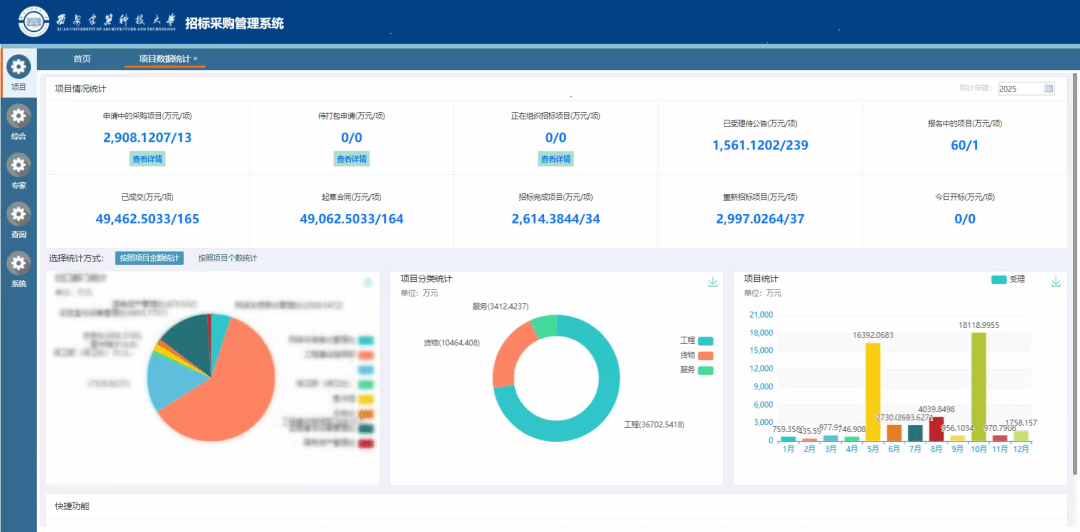1080x532 pixels.
Task: Click the calendar icon beside year 2025
Action: pos(1048,88)
